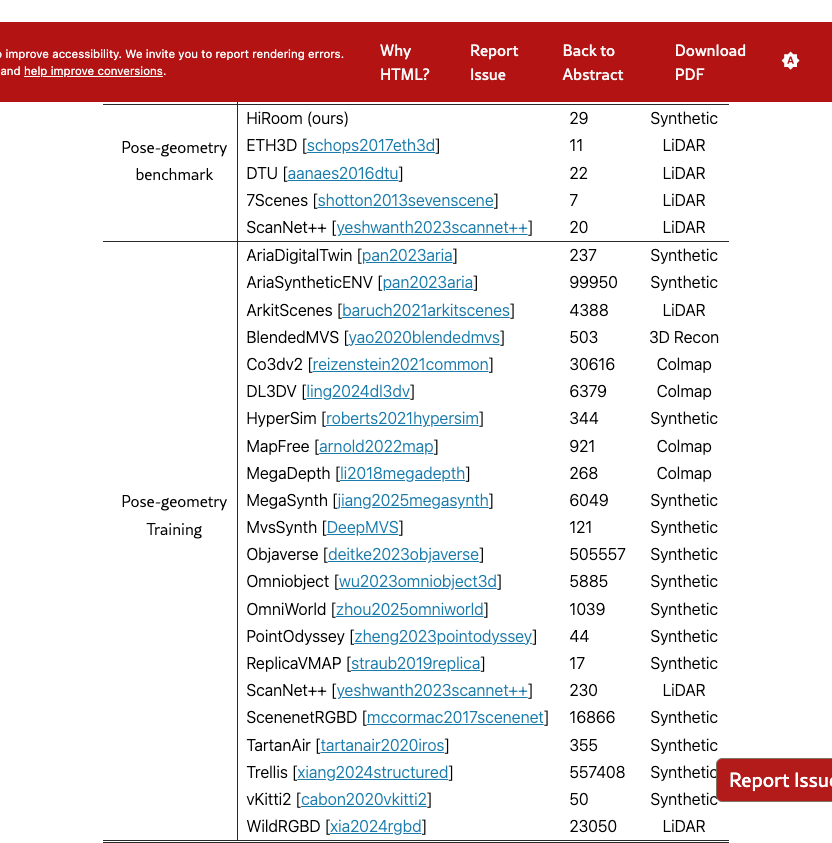Click the shotton2013sevenscene reference
Screen dimensions: 832x843
[x=405, y=201]
